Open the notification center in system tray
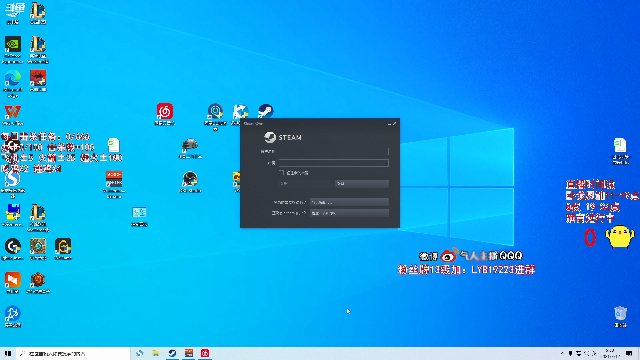The height and width of the screenshot is (360, 640). [x=629, y=353]
